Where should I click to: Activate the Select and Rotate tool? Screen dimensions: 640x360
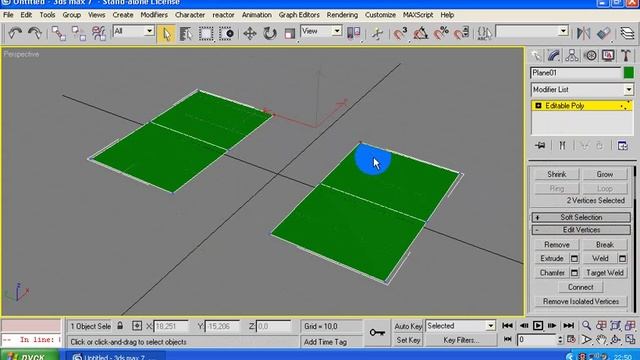point(269,33)
